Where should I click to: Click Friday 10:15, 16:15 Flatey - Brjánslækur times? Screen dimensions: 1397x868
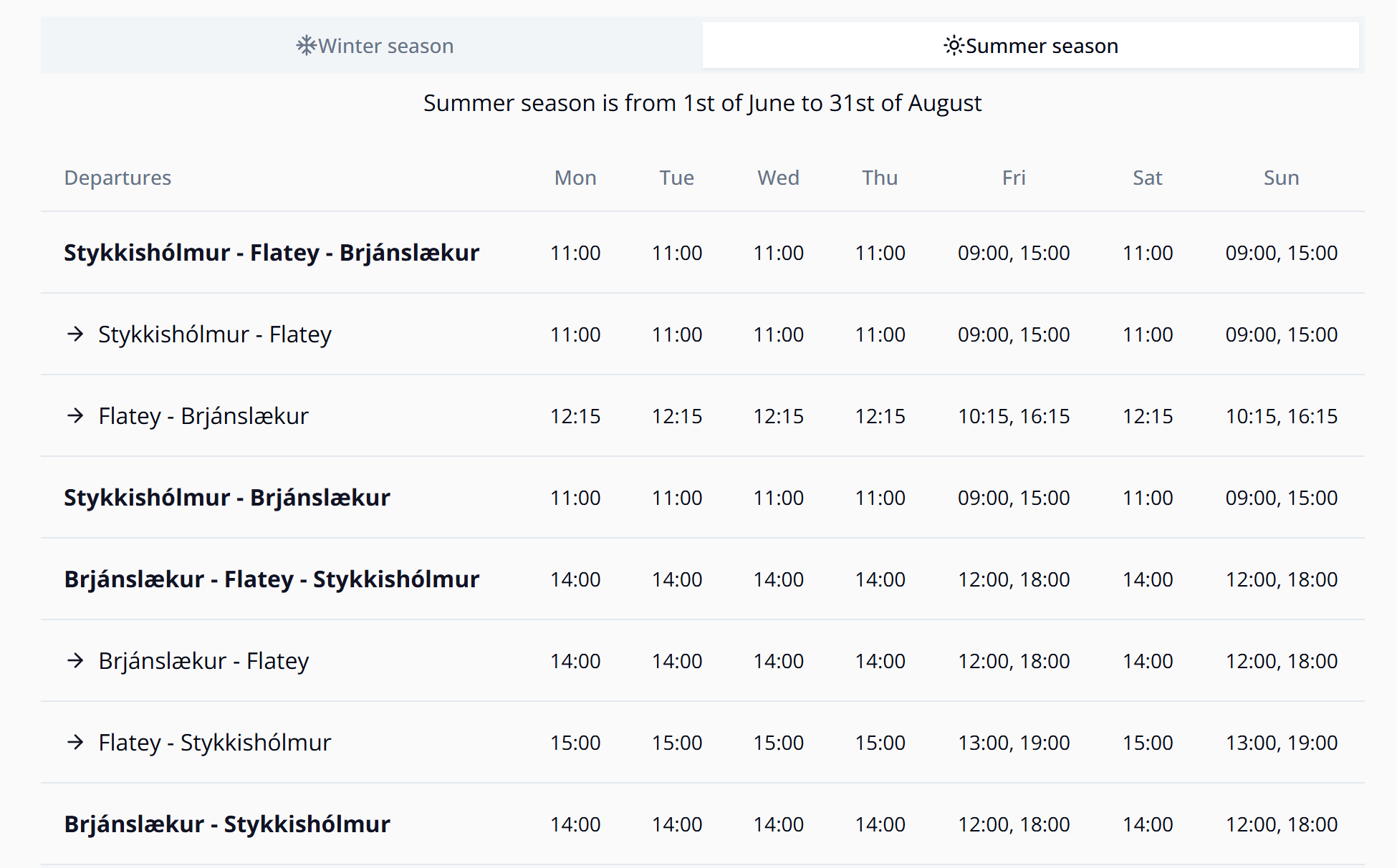pyautogui.click(x=1014, y=416)
